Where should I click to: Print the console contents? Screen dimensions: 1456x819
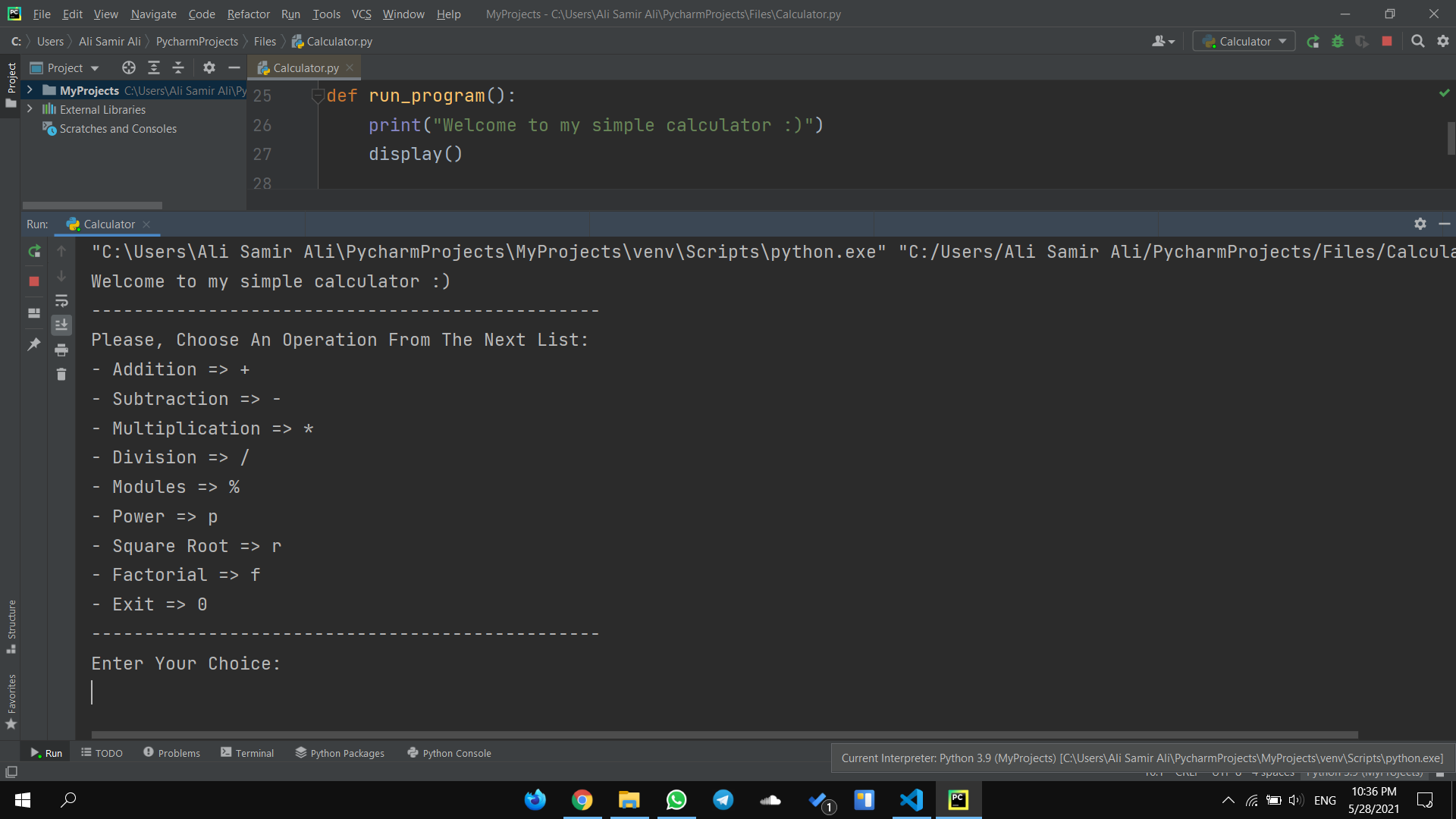pos(61,350)
